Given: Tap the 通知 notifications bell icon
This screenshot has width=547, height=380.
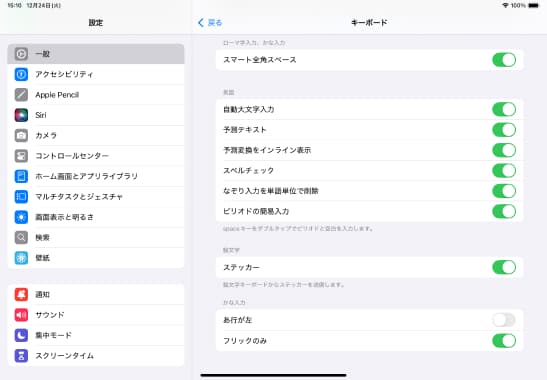Looking at the screenshot, I should click(x=21, y=295).
